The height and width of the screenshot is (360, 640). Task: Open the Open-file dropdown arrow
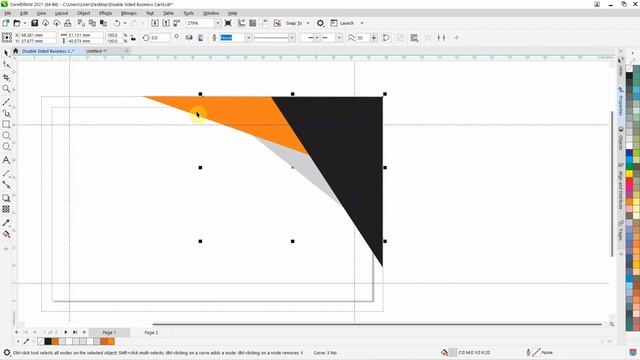coord(24,23)
